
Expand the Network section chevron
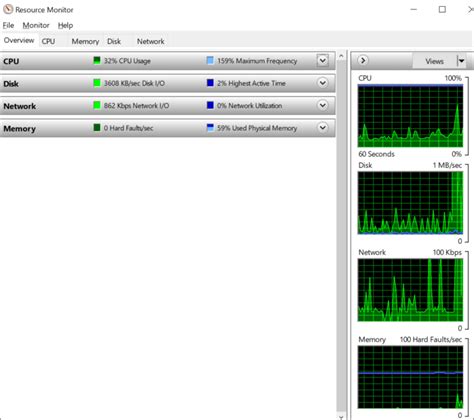click(322, 105)
